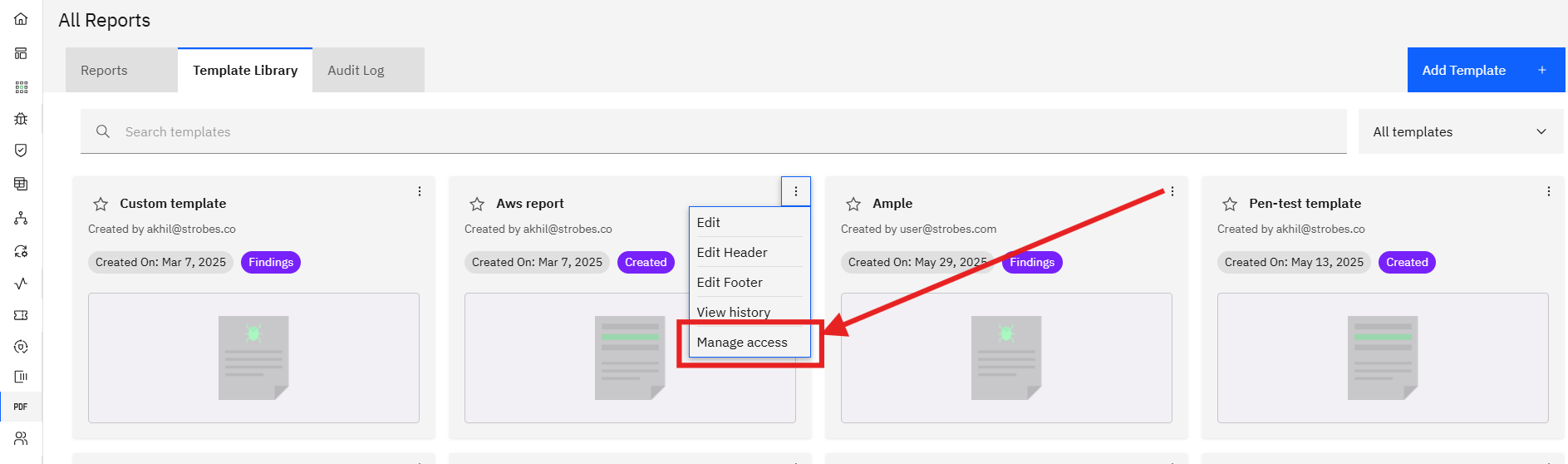Click the plus icon on Add Template

coord(1542,70)
